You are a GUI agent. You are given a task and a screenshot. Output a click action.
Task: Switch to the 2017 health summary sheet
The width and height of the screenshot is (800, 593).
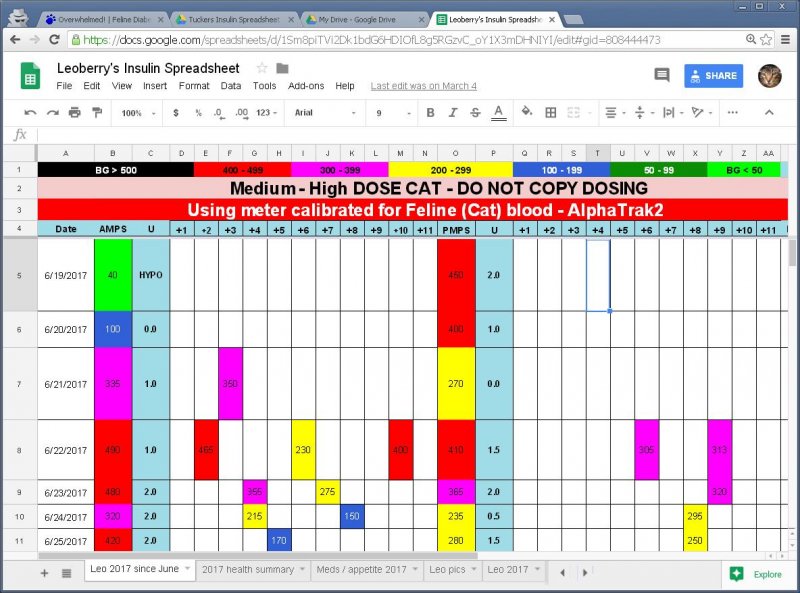pos(250,570)
